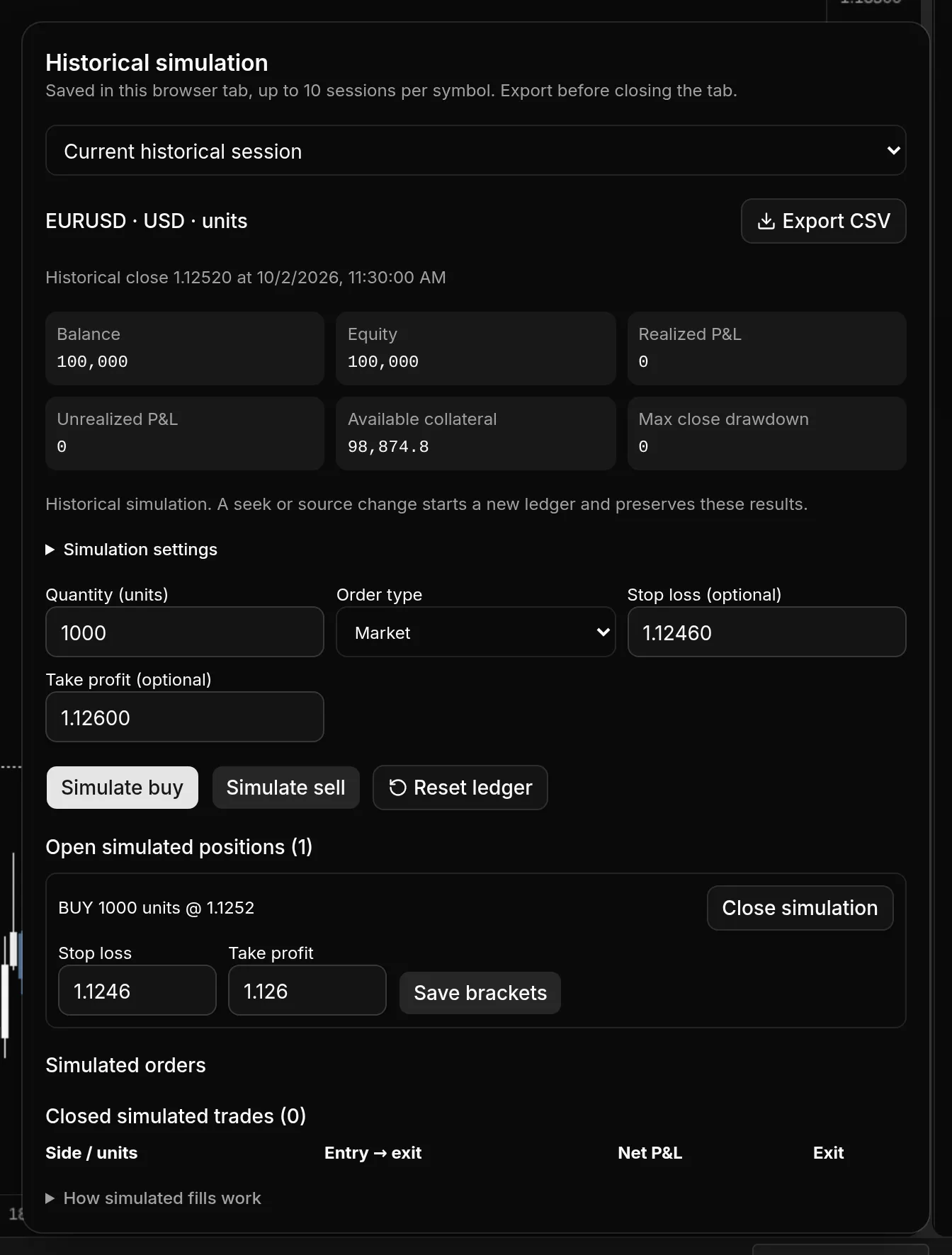Click the text BUY 1000 units @ 1.1252

(x=156, y=908)
